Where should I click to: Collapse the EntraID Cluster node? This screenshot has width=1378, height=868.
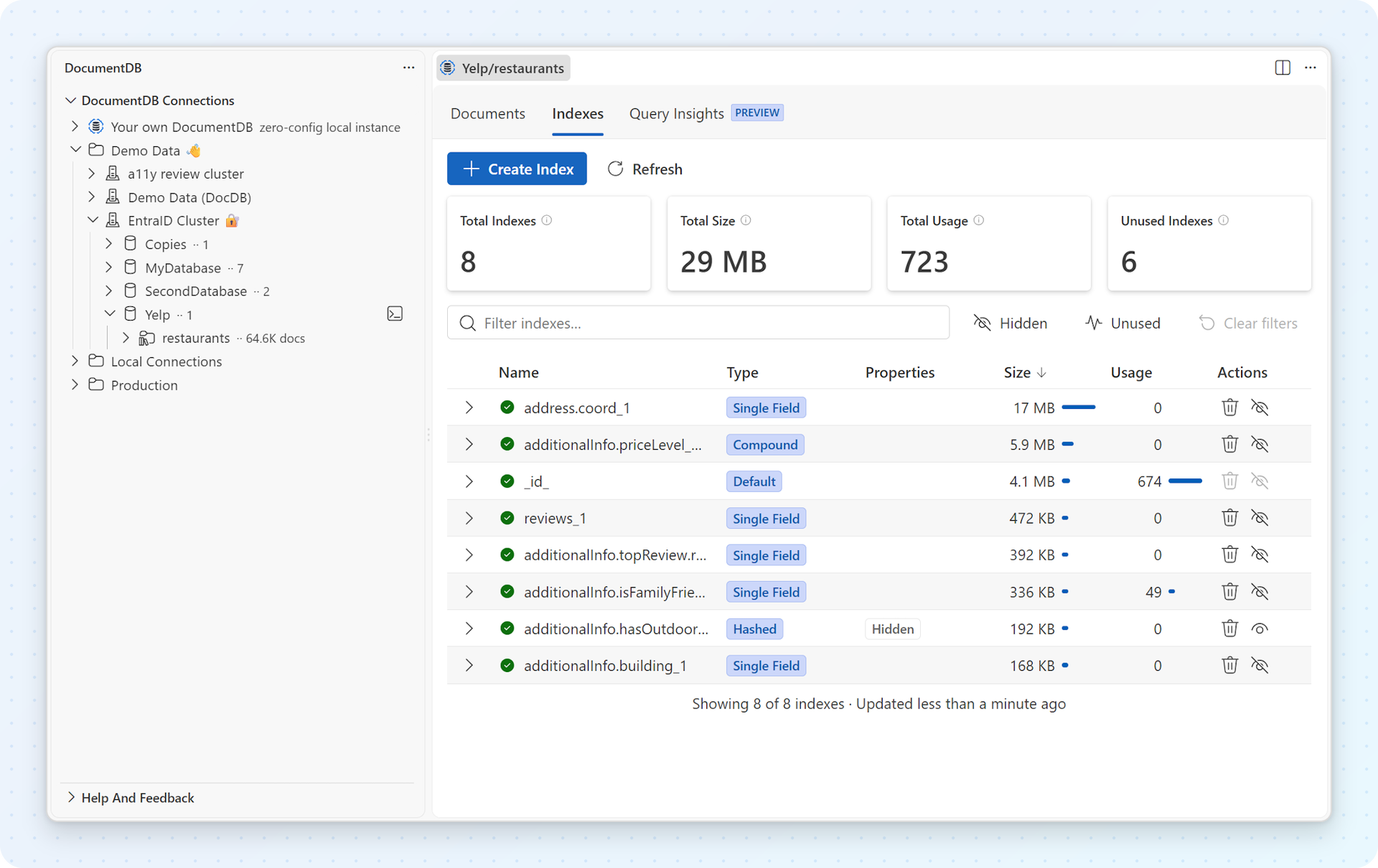93,220
